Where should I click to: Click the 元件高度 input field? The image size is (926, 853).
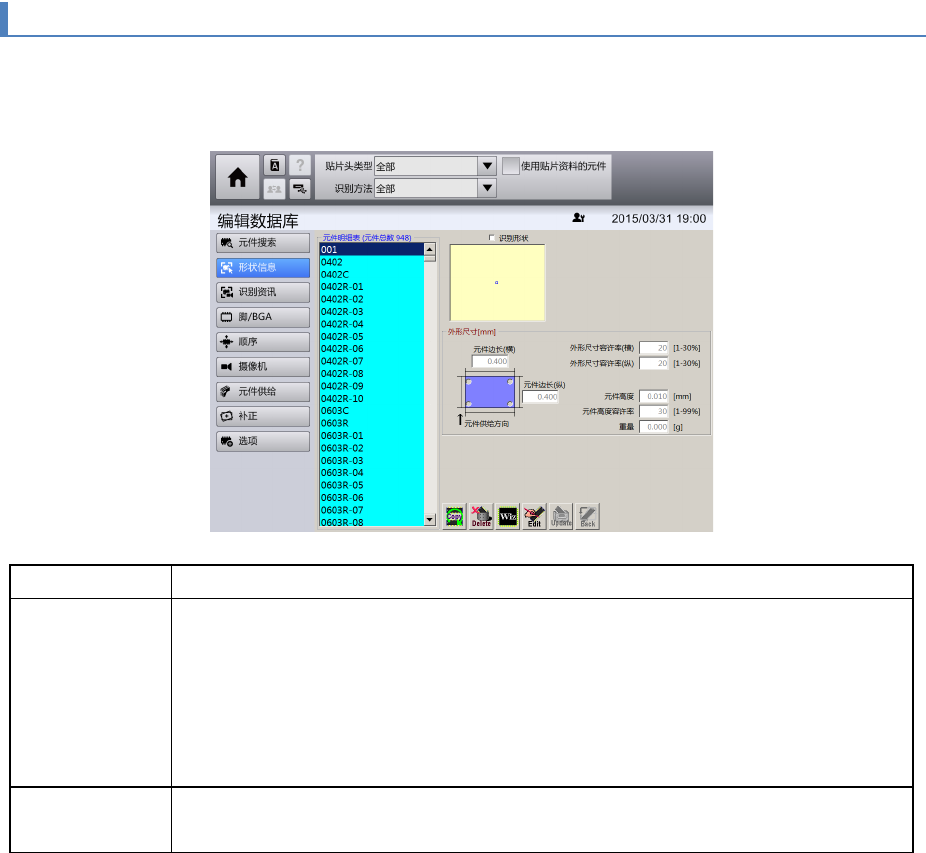click(654, 396)
